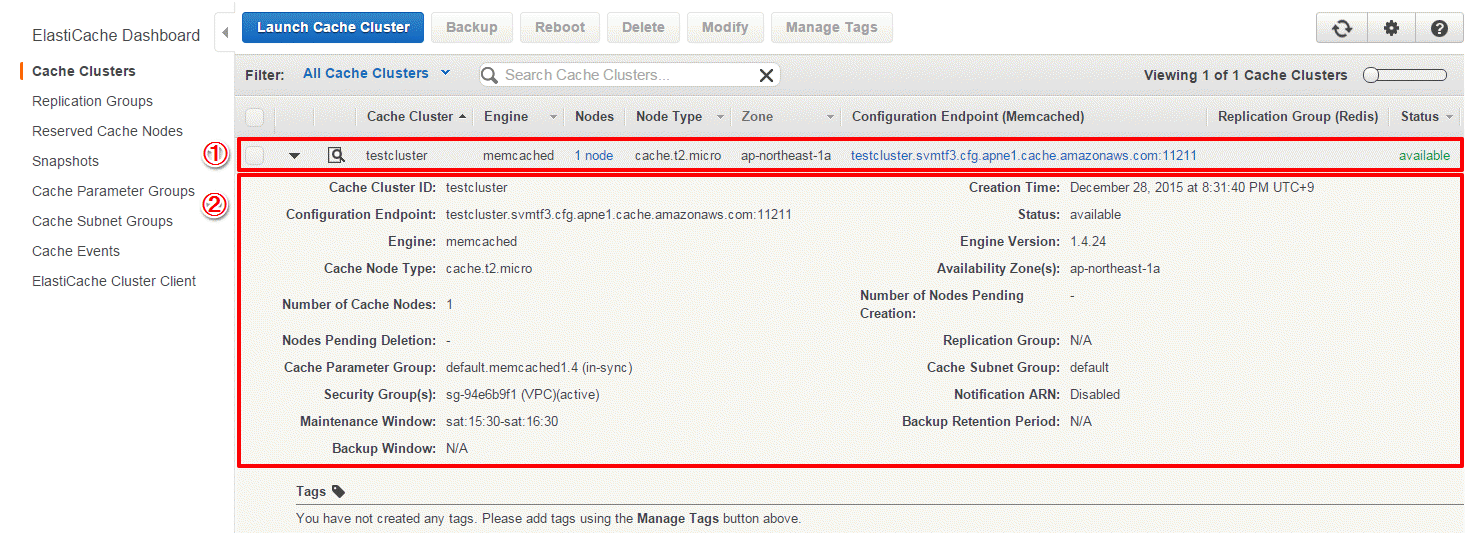This screenshot has width=1474, height=533.
Task: Click the Delete button
Action: 643,27
